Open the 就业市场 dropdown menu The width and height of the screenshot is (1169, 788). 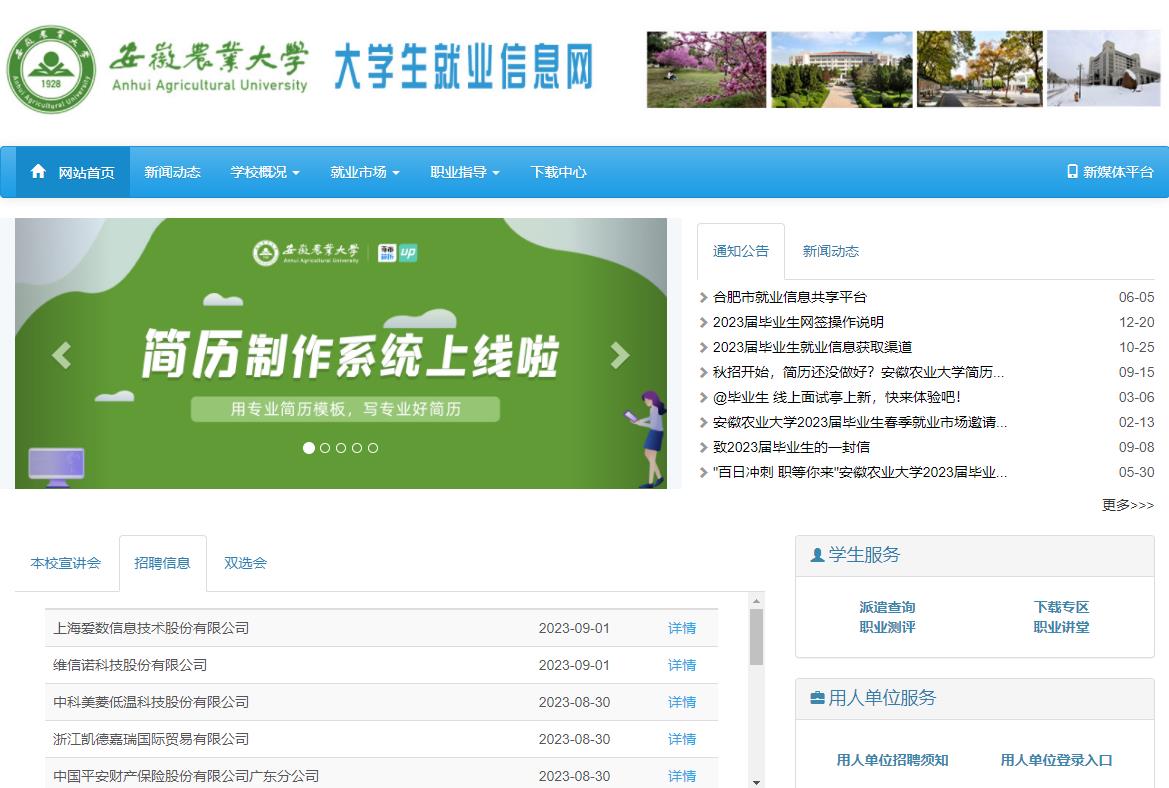pyautogui.click(x=365, y=172)
